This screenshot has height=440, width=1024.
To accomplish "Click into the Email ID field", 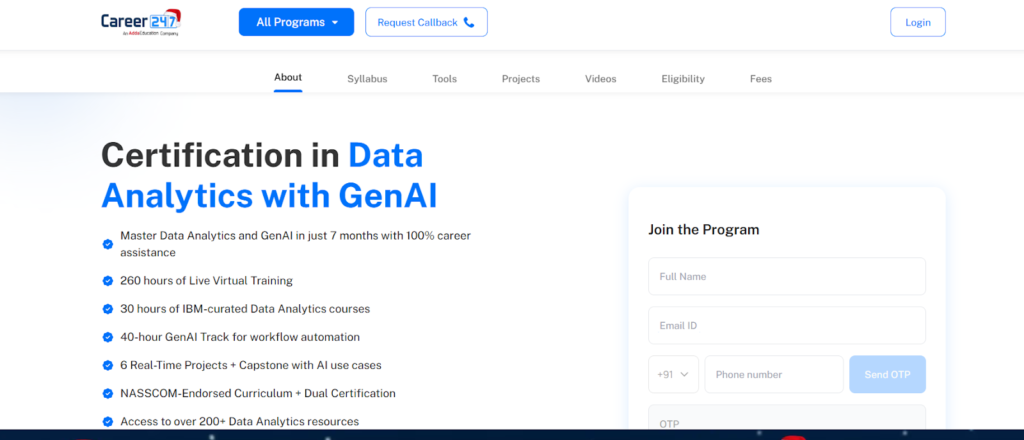I will [x=787, y=325].
